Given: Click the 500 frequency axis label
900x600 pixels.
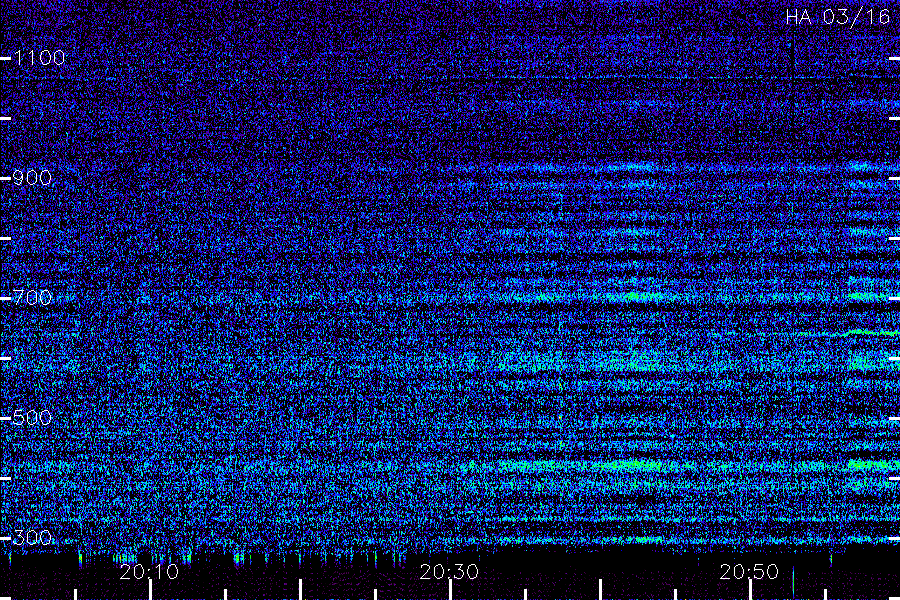Looking at the screenshot, I should (32, 417).
